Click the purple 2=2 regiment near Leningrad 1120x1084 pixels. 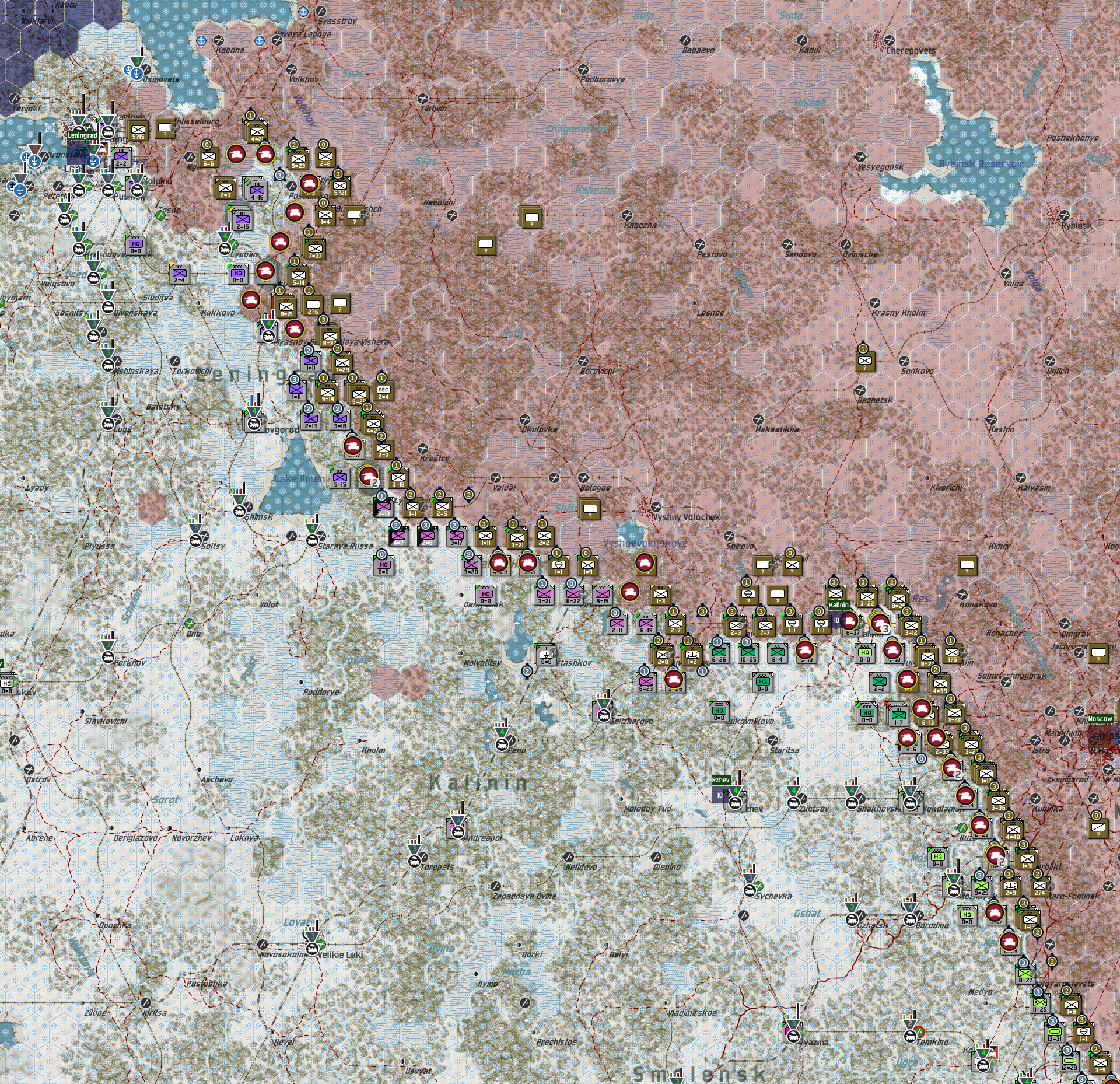(121, 158)
